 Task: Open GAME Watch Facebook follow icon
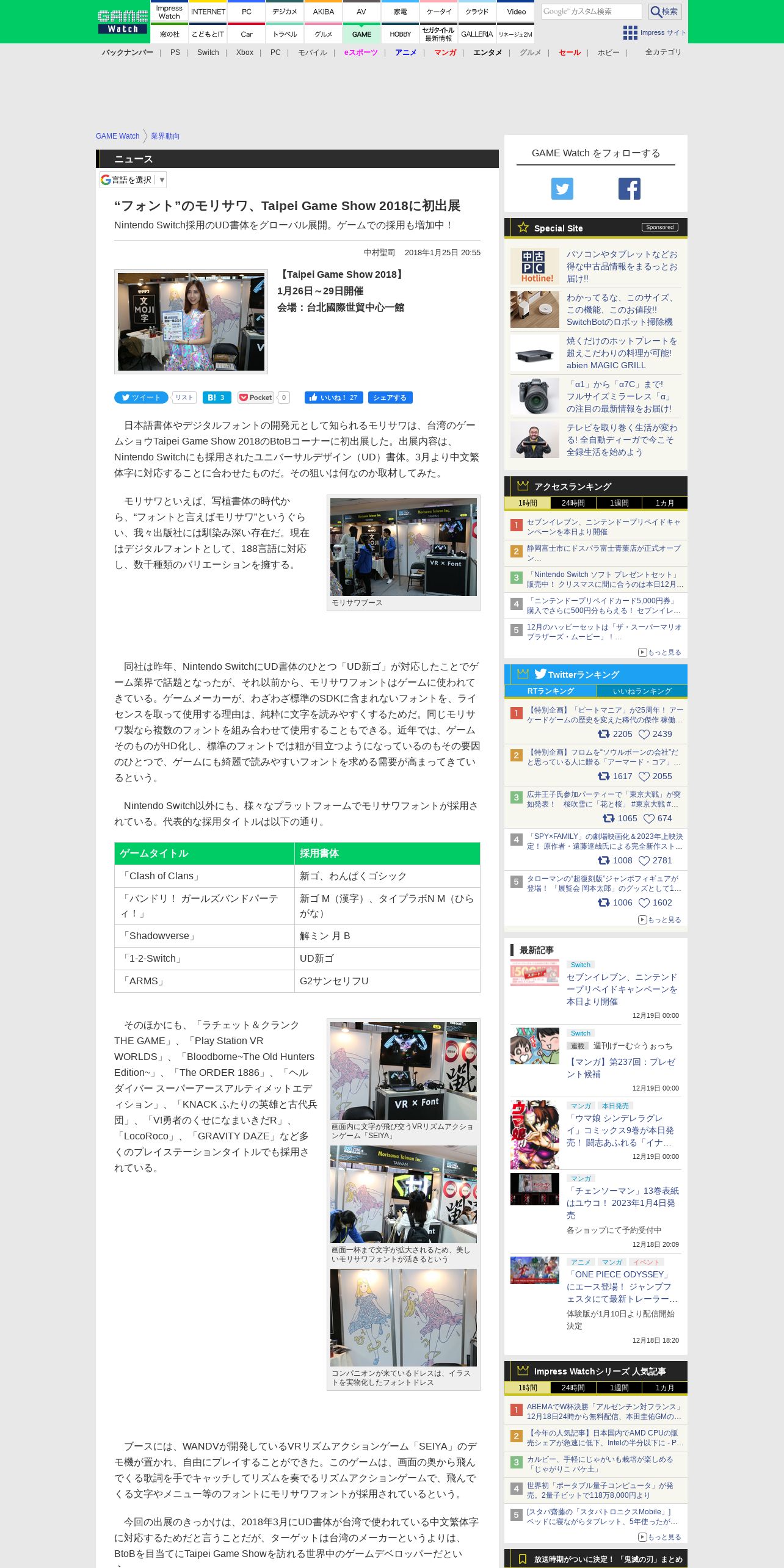point(630,189)
